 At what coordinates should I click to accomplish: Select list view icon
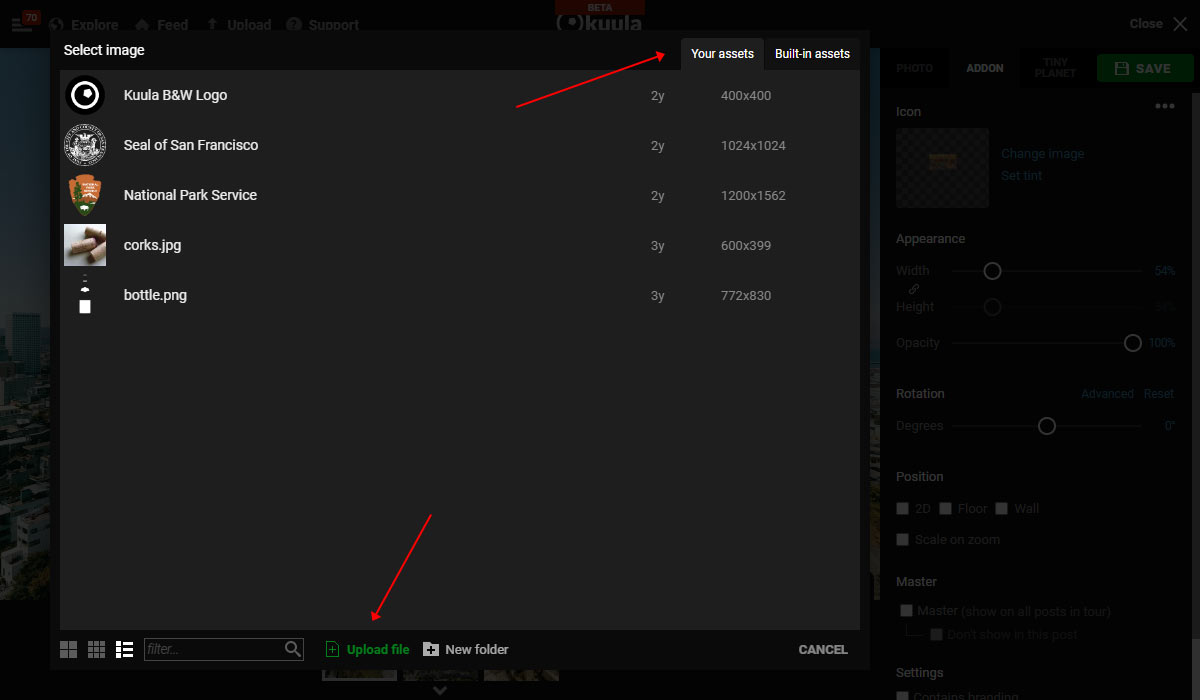click(x=124, y=650)
